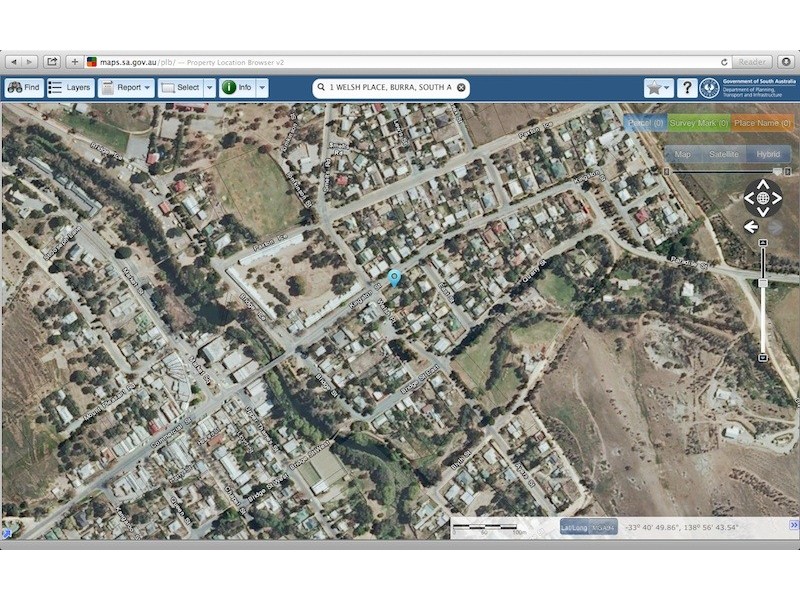The width and height of the screenshot is (800, 600).
Task: Click the globe at the compass center
Action: click(764, 200)
